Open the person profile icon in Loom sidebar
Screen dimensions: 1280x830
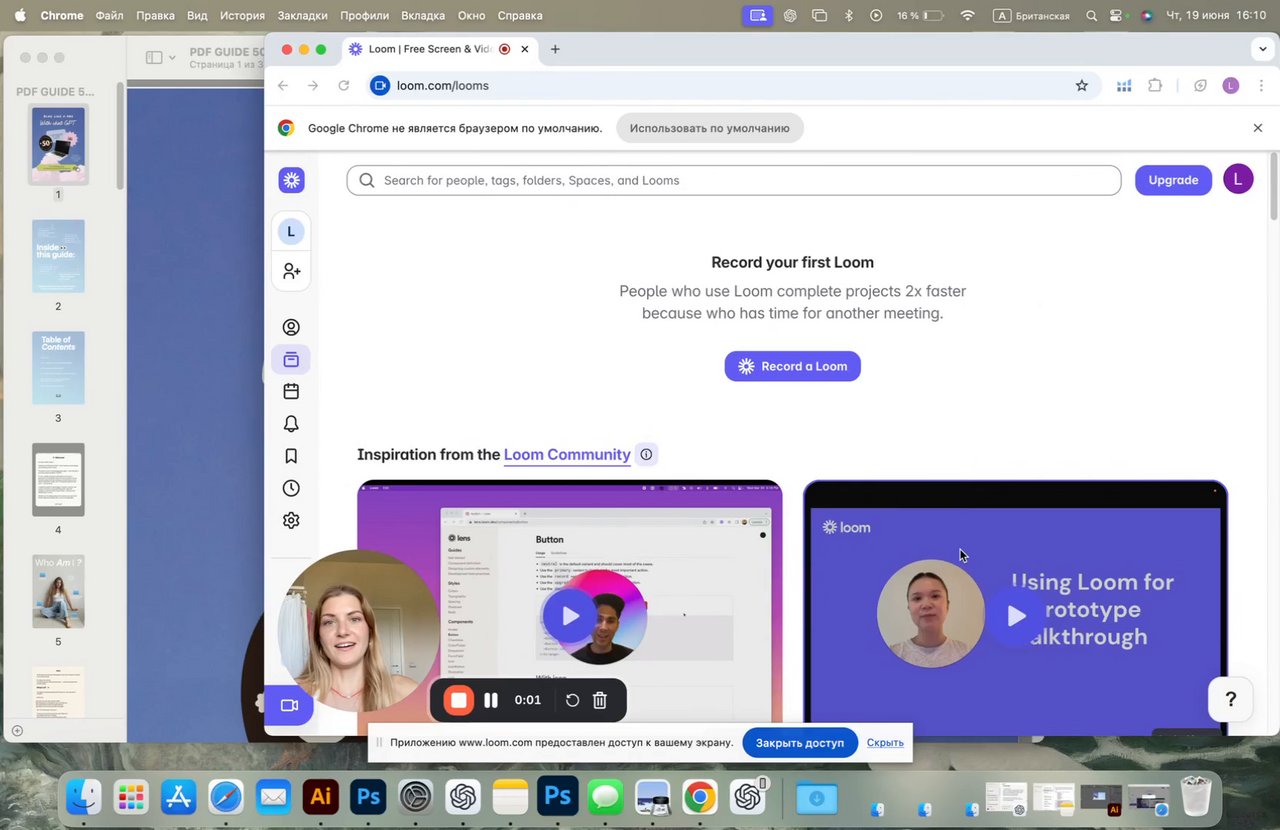click(x=291, y=327)
